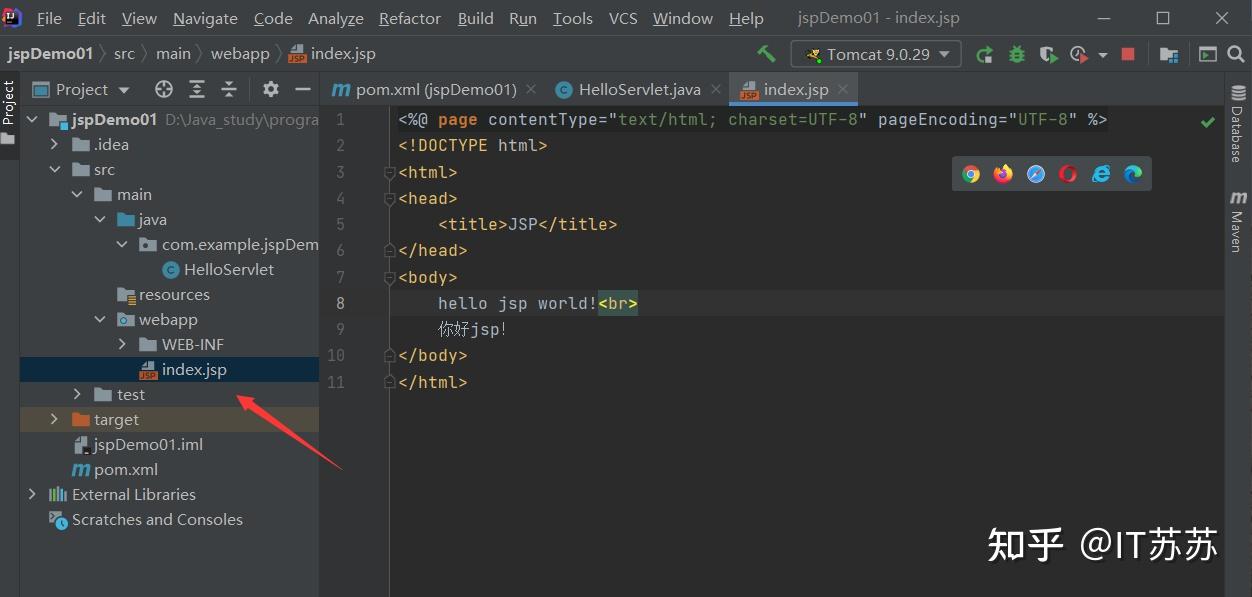
Task: Open page in Firefox browser icon
Action: [1003, 174]
